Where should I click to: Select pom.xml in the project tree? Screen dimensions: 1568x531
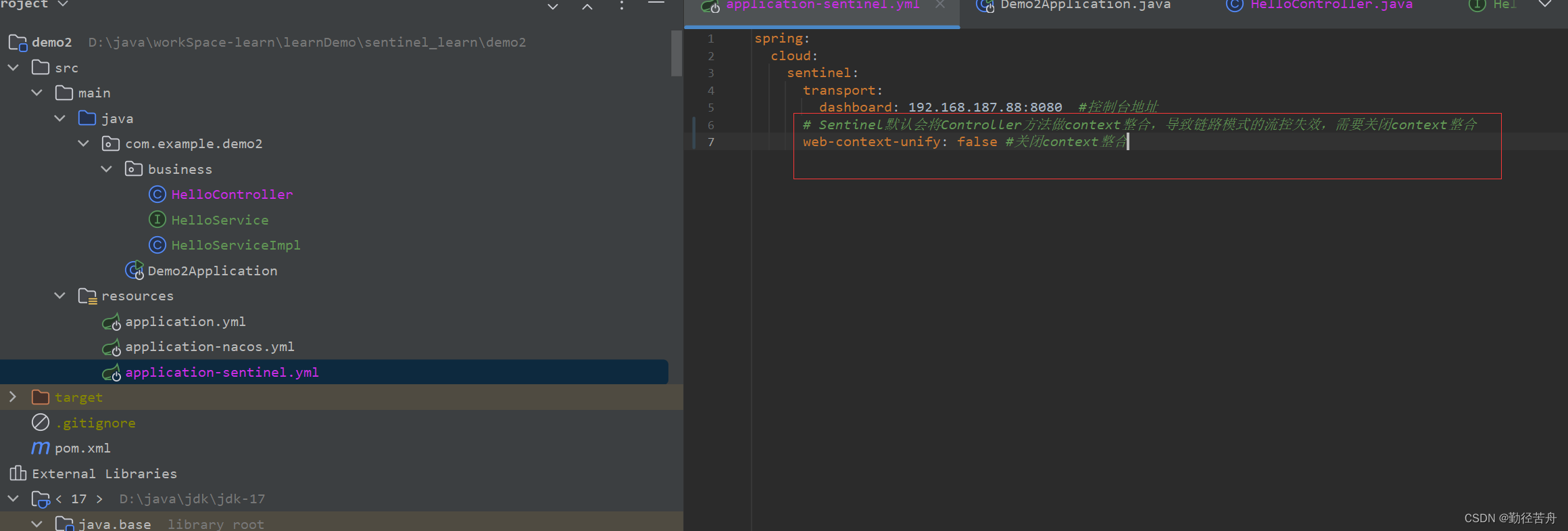click(82, 448)
